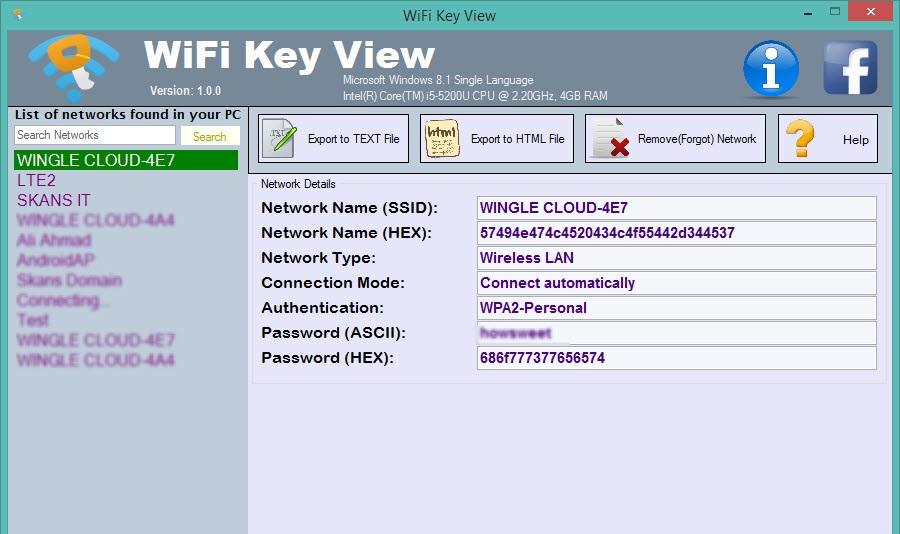
Task: Click the text file pencil icon
Action: [x=281, y=138]
